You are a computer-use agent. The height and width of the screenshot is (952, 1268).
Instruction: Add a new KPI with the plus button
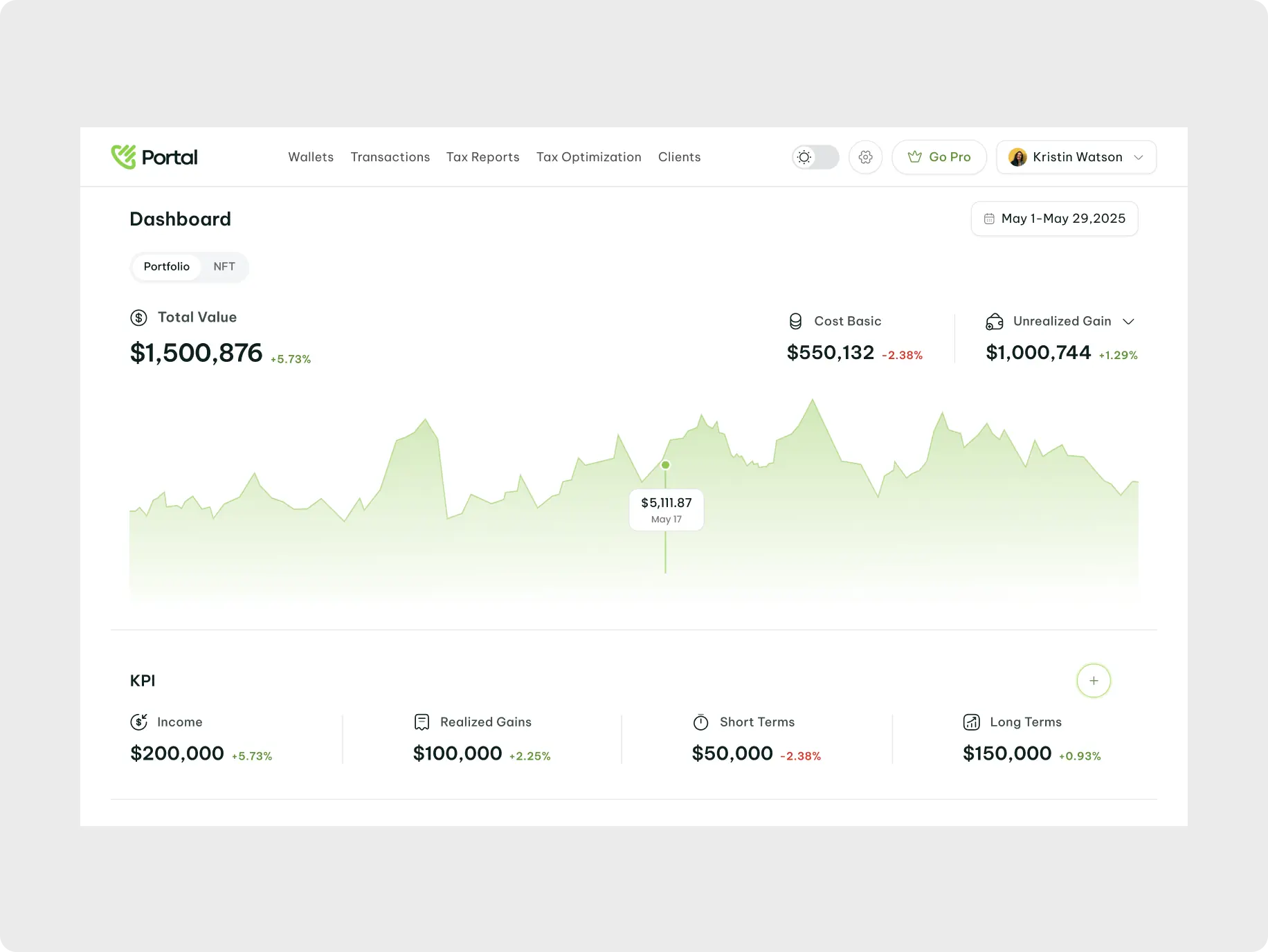click(x=1094, y=680)
